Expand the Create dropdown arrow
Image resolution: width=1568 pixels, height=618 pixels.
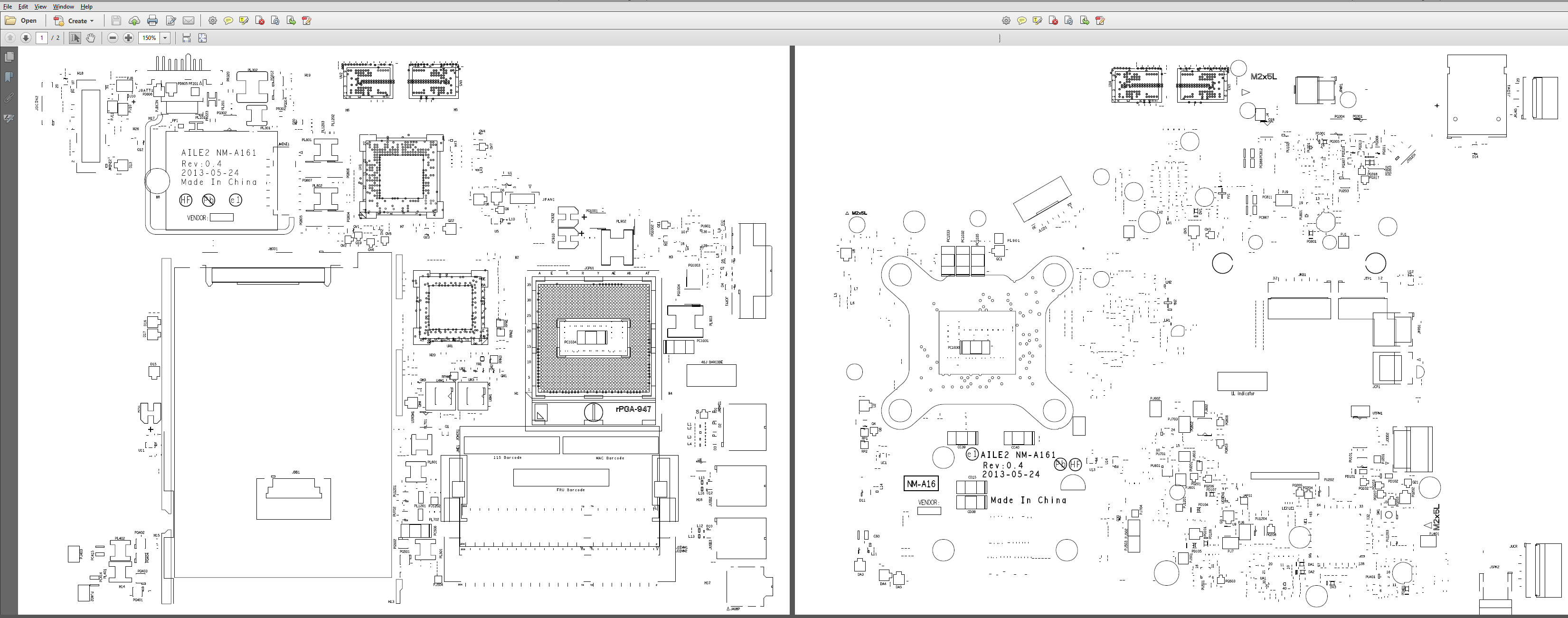tap(92, 21)
